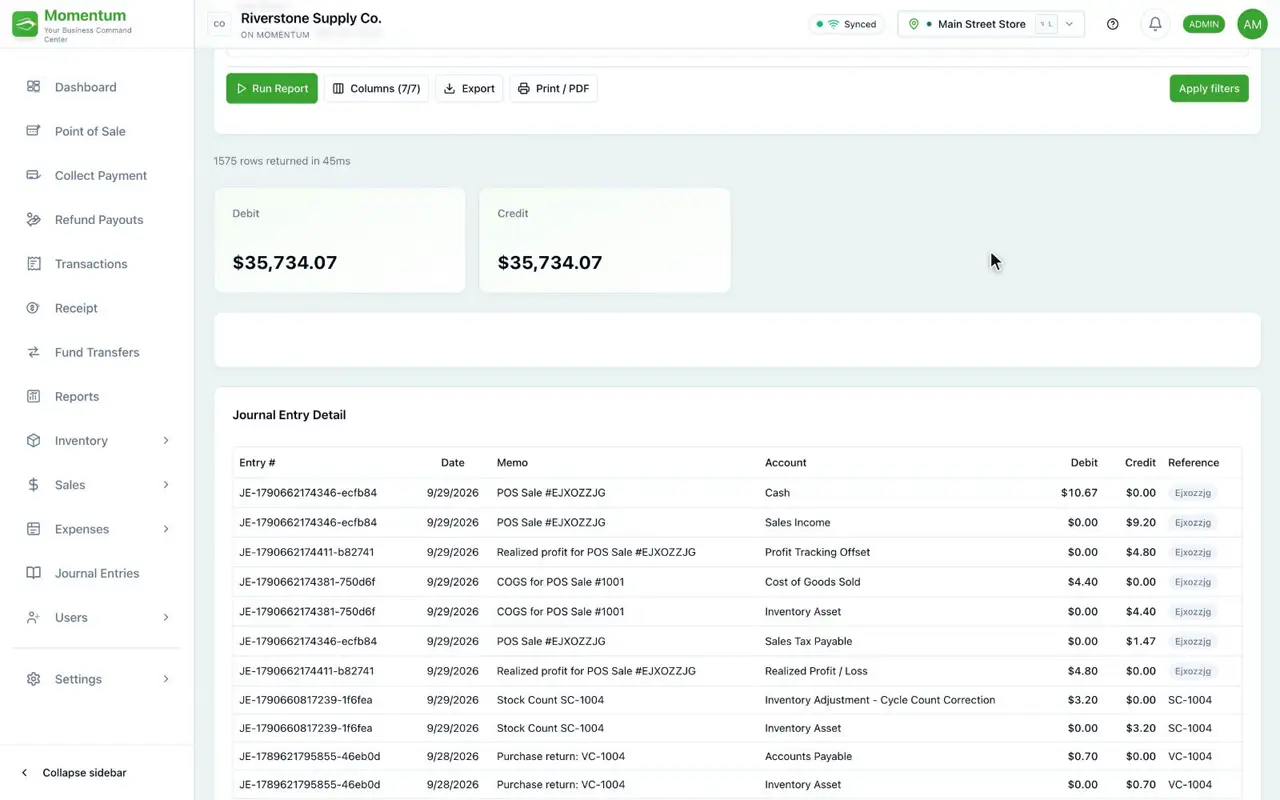This screenshot has height=800, width=1280.
Task: Click the Export button
Action: click(469, 88)
